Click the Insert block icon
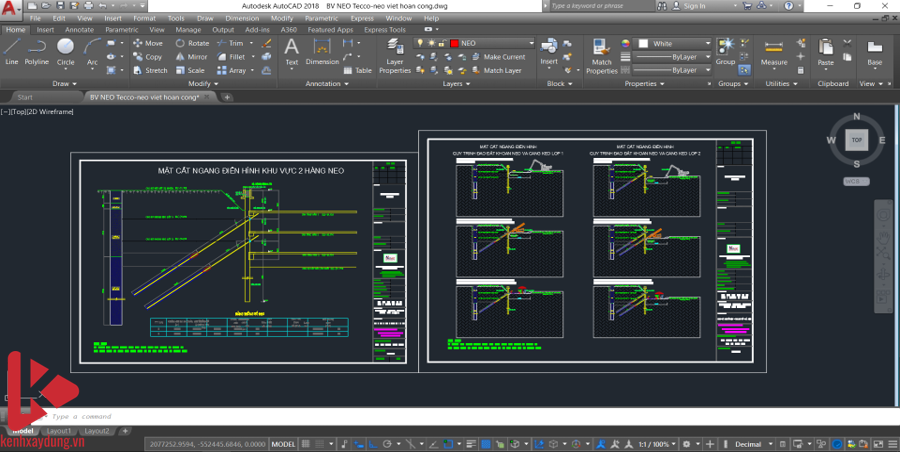 (549, 50)
